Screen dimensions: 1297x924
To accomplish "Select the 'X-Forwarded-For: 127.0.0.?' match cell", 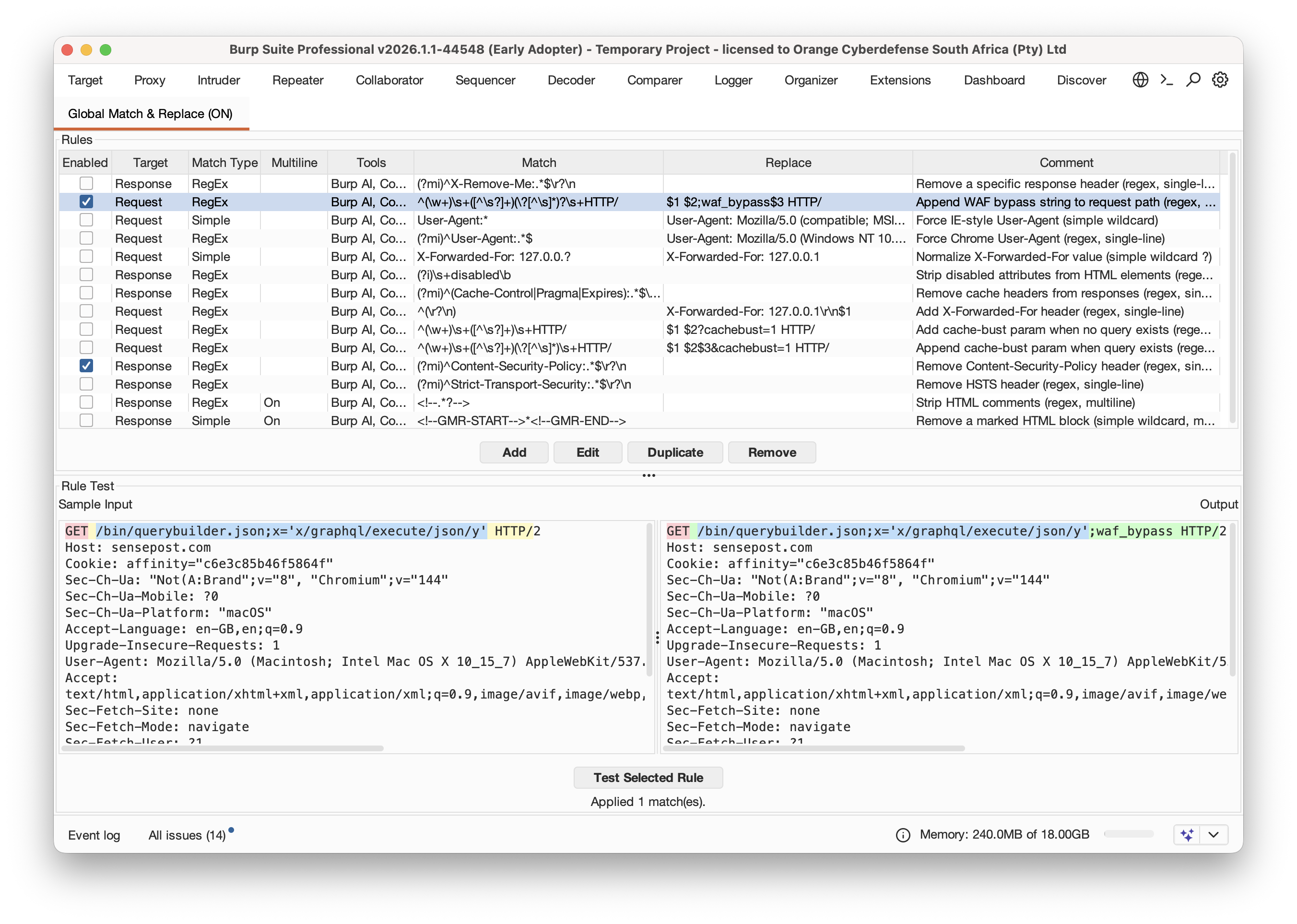I will coord(539,257).
